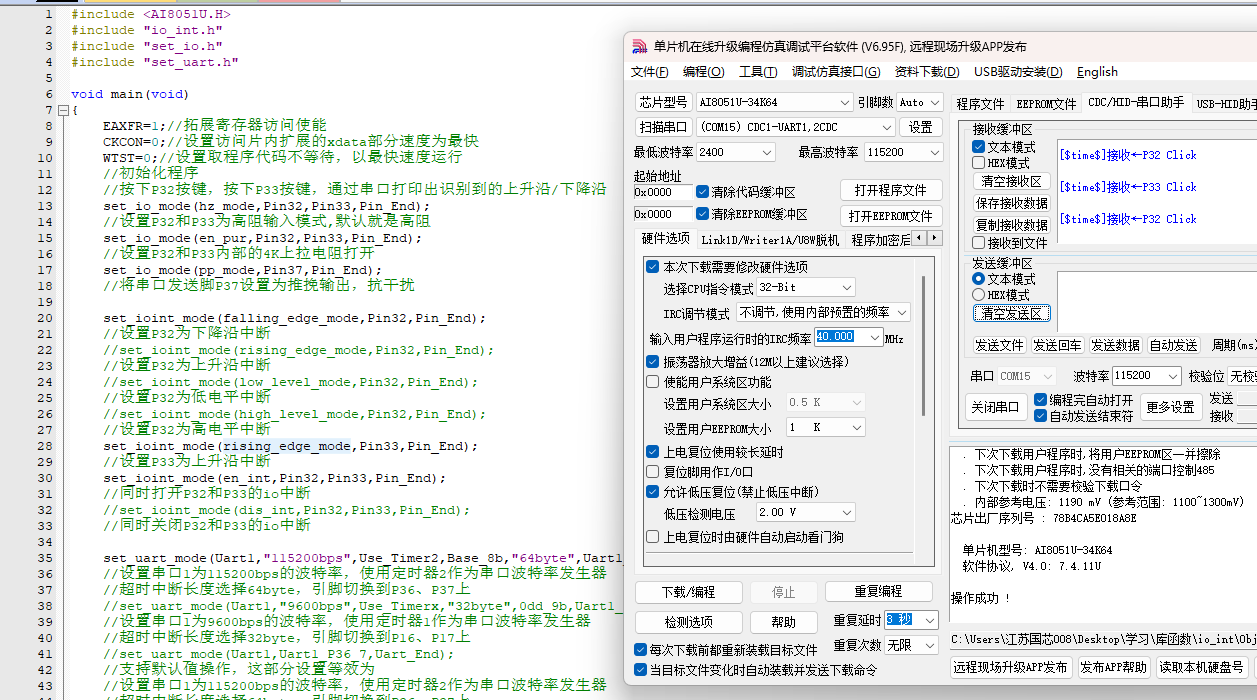Click the 发送文件 button
The width and height of the screenshot is (1257, 700).
(x=999, y=345)
